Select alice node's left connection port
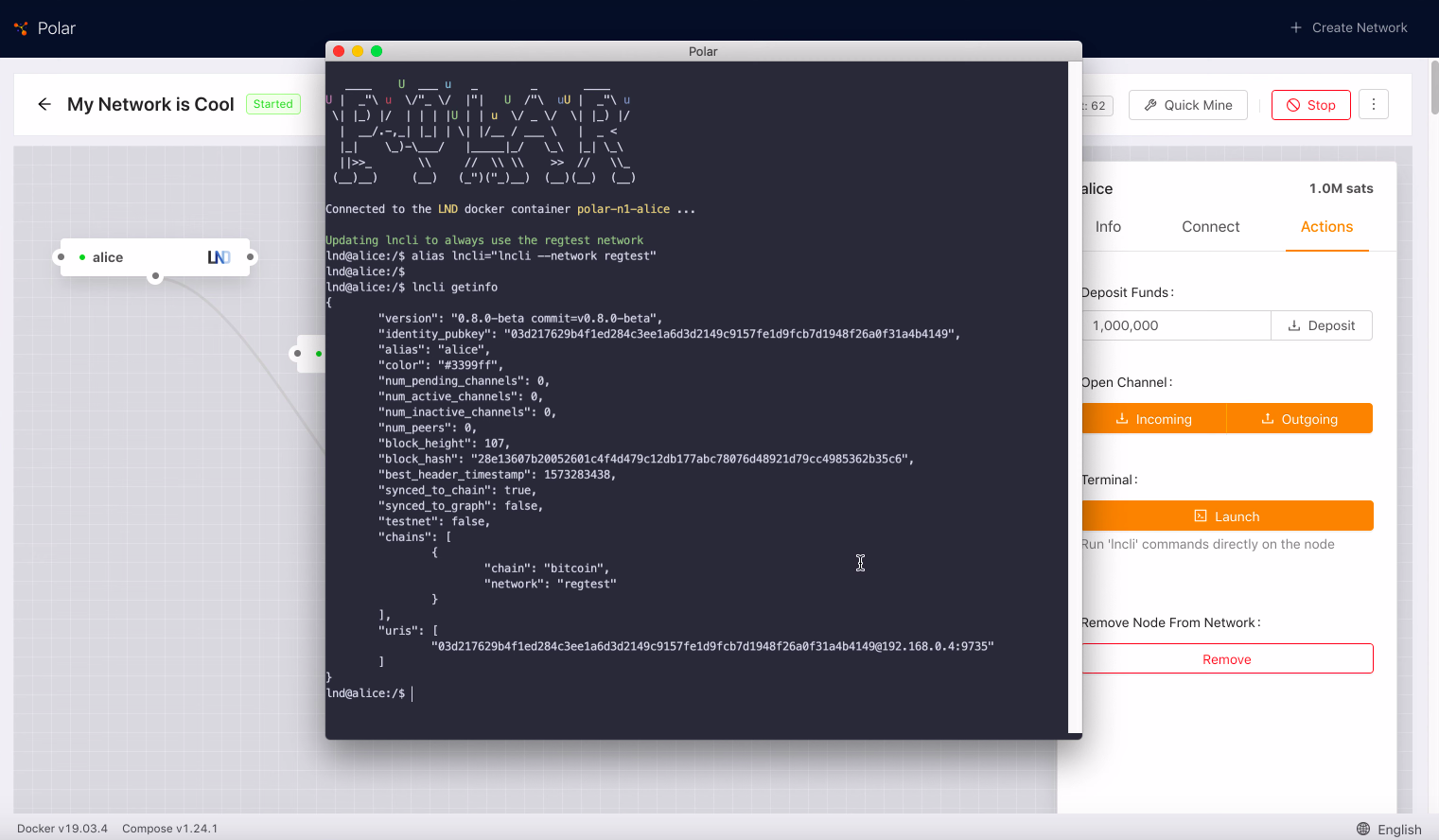 tap(61, 257)
